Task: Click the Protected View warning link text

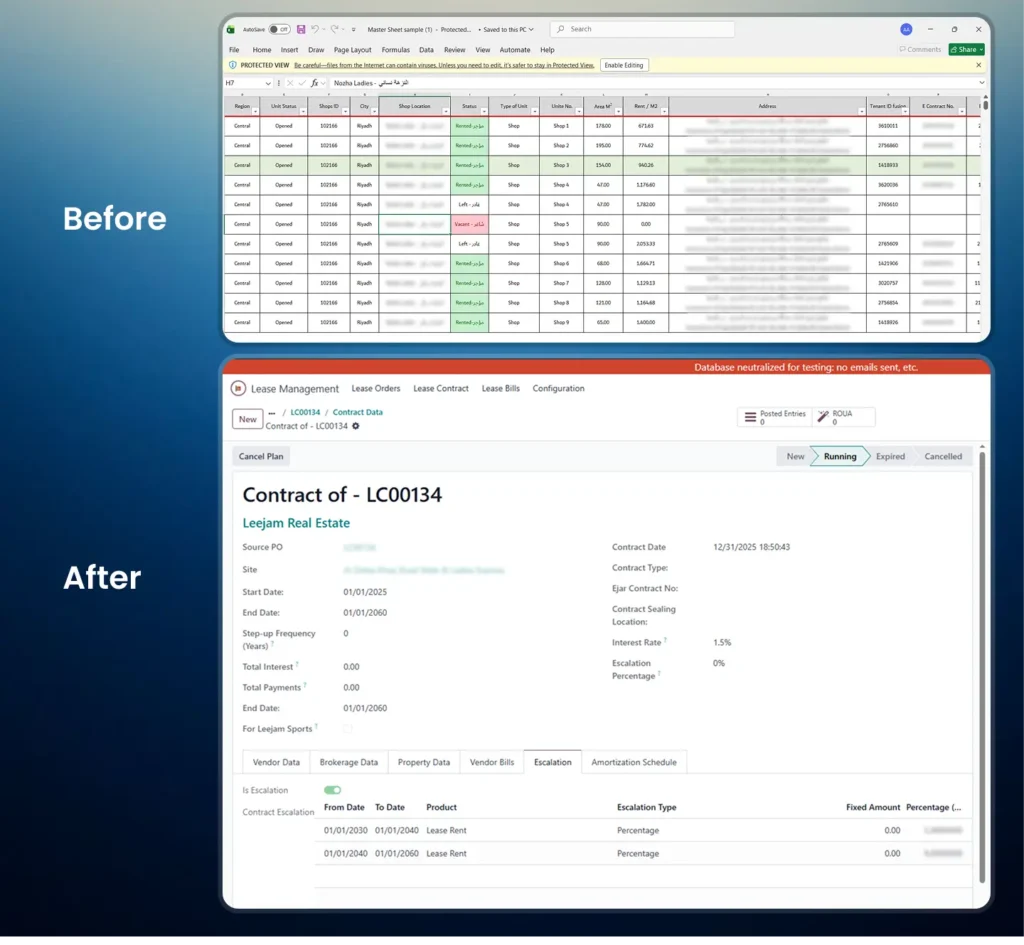Action: 444,65
